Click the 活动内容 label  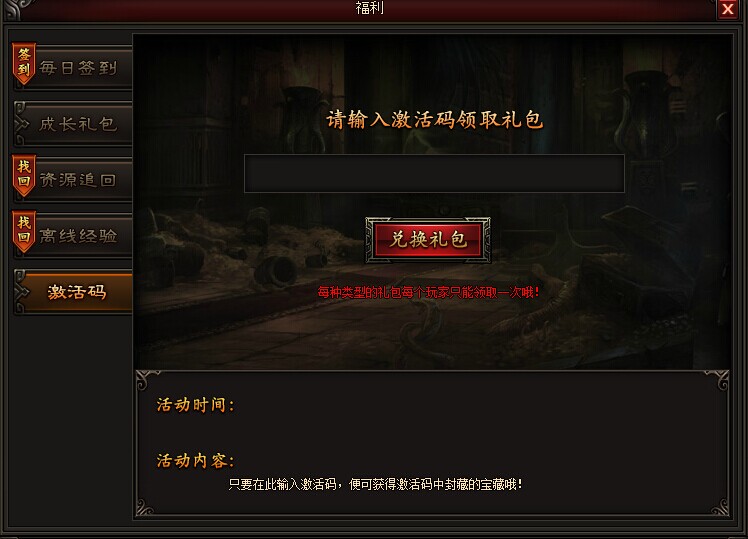coord(196,460)
